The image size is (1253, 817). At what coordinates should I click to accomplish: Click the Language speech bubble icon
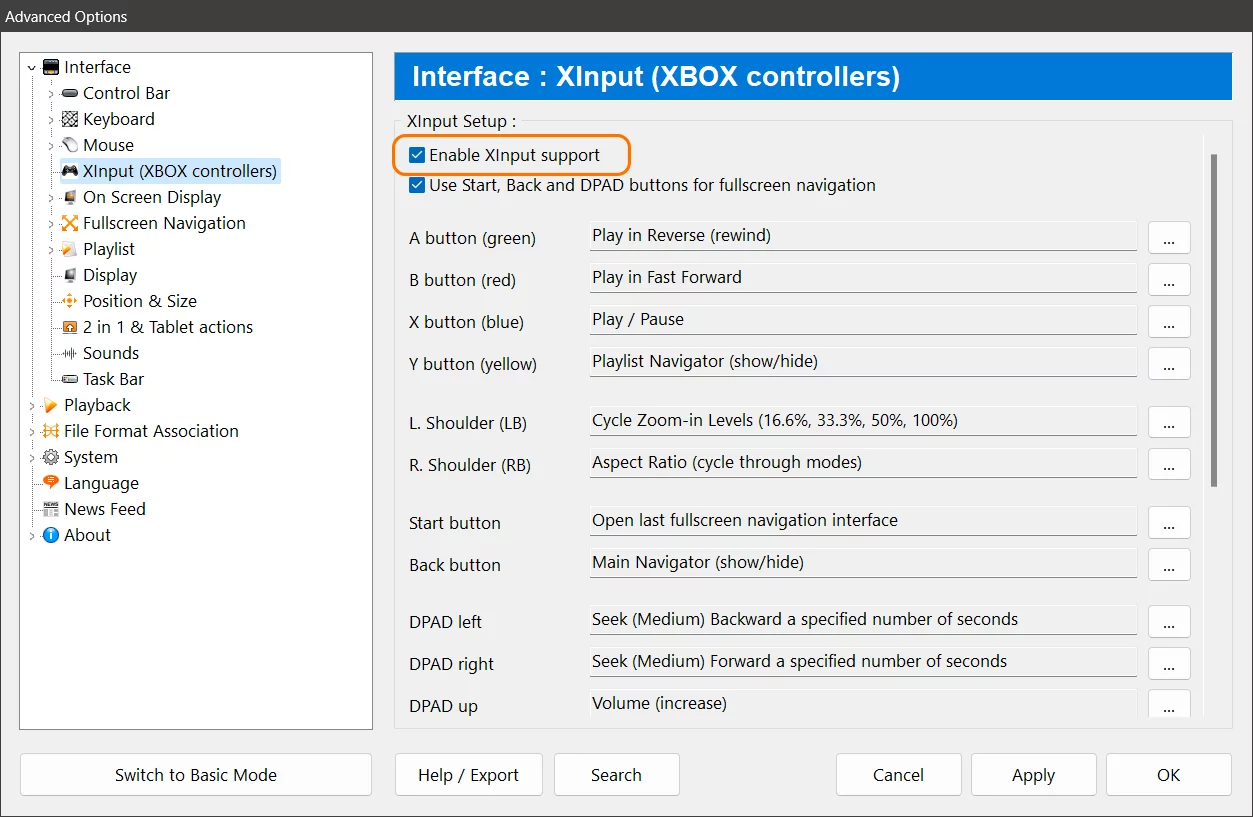[x=51, y=483]
